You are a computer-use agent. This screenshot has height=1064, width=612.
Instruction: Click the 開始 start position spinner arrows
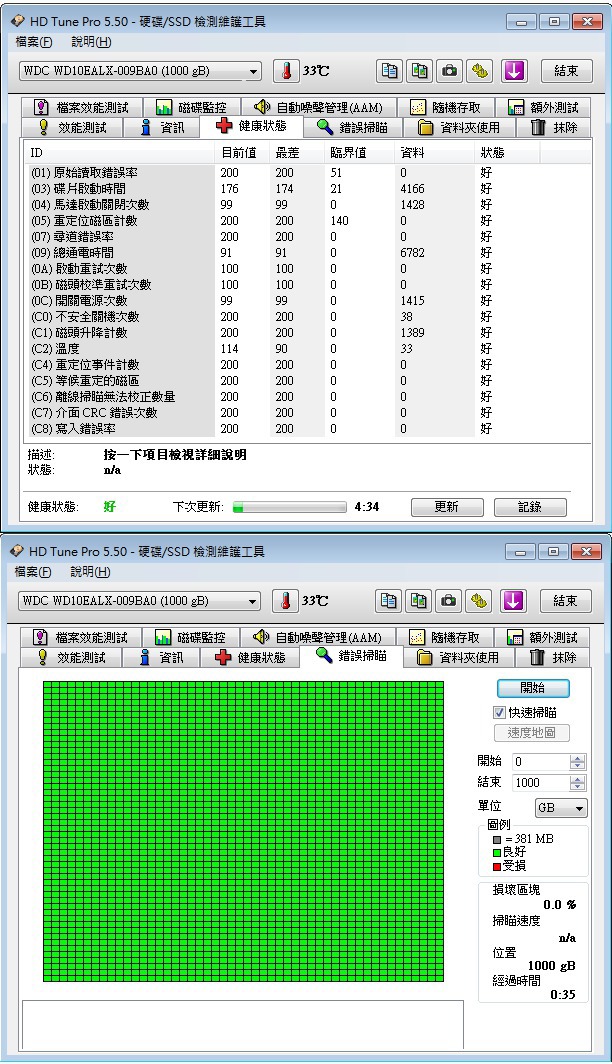click(x=577, y=762)
